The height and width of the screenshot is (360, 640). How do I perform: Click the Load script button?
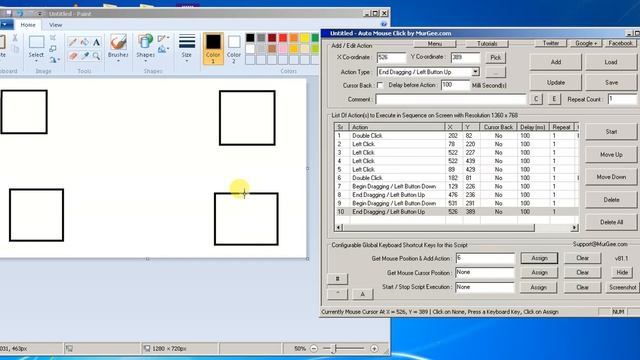pyautogui.click(x=611, y=62)
